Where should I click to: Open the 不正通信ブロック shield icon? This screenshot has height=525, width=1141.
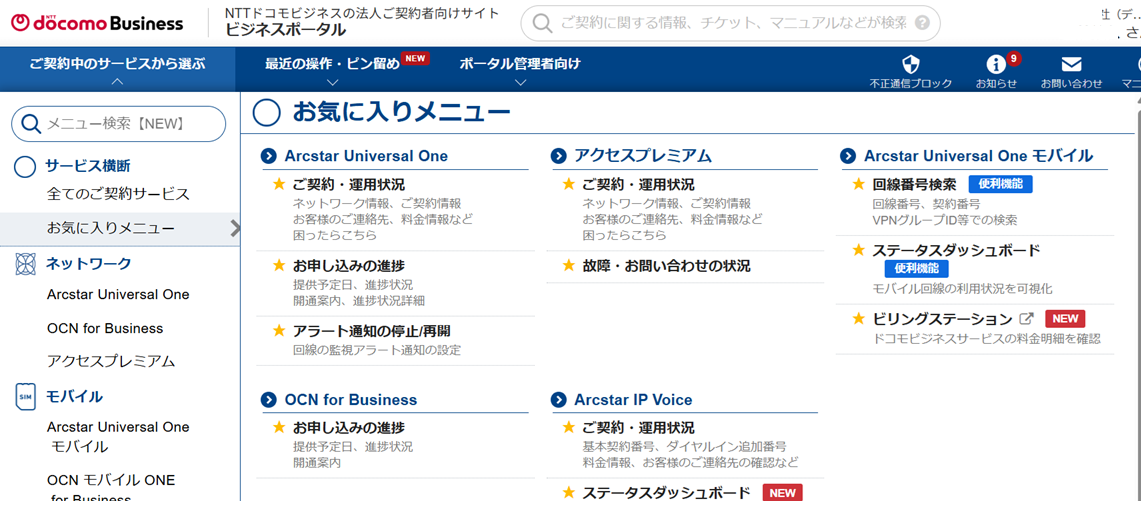[910, 65]
